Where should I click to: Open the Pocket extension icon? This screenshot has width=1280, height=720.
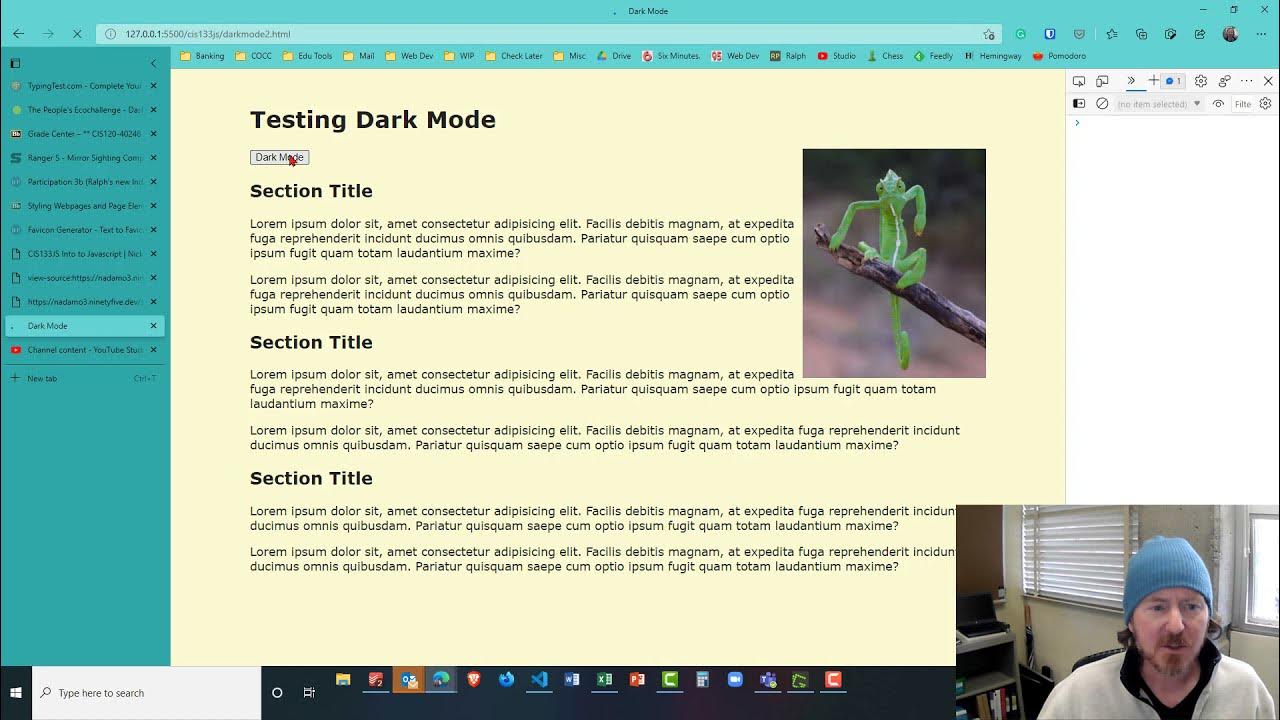point(1079,34)
